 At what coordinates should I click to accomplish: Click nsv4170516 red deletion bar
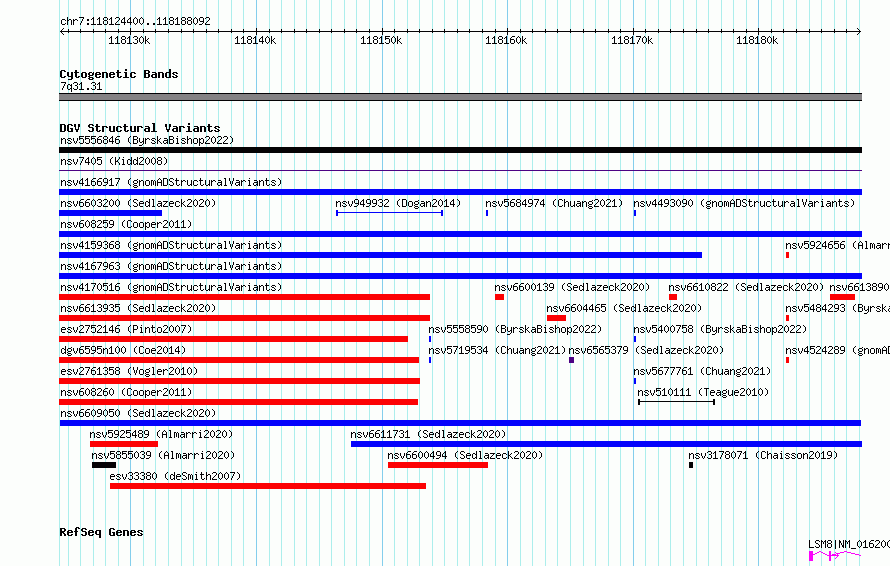pyautogui.click(x=245, y=297)
